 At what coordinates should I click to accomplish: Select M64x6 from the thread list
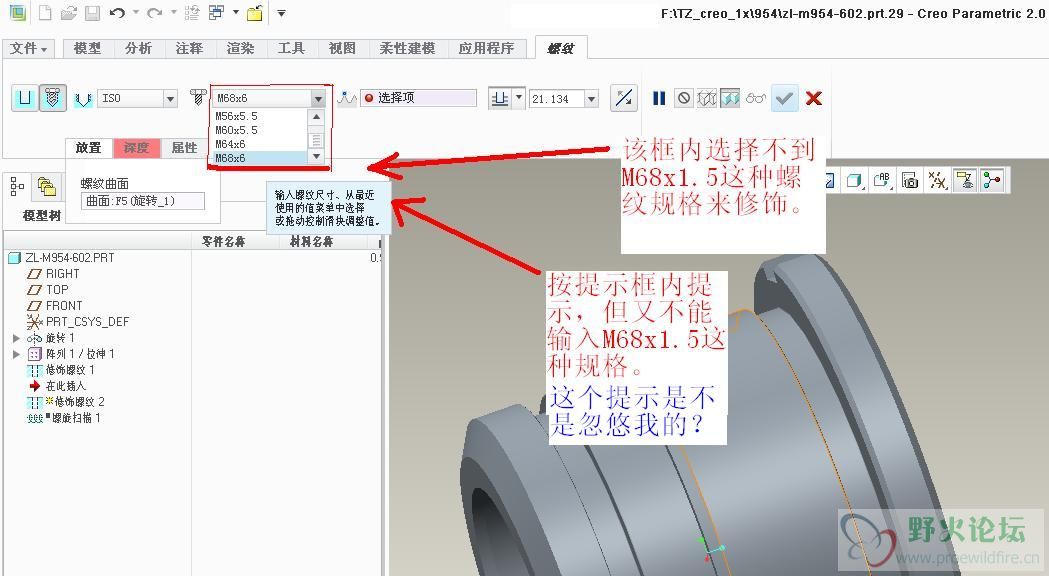[x=260, y=145]
